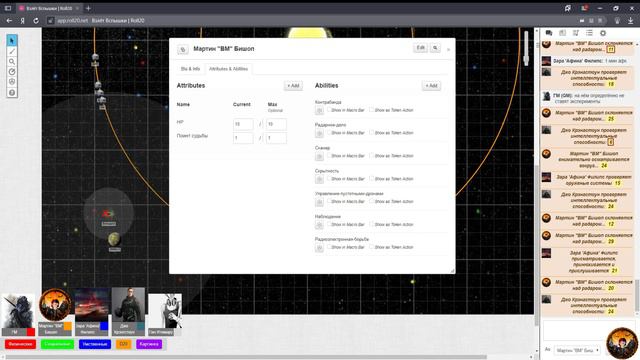Open the art library sidebar tab
The height and width of the screenshot is (360, 640).
(562, 33)
